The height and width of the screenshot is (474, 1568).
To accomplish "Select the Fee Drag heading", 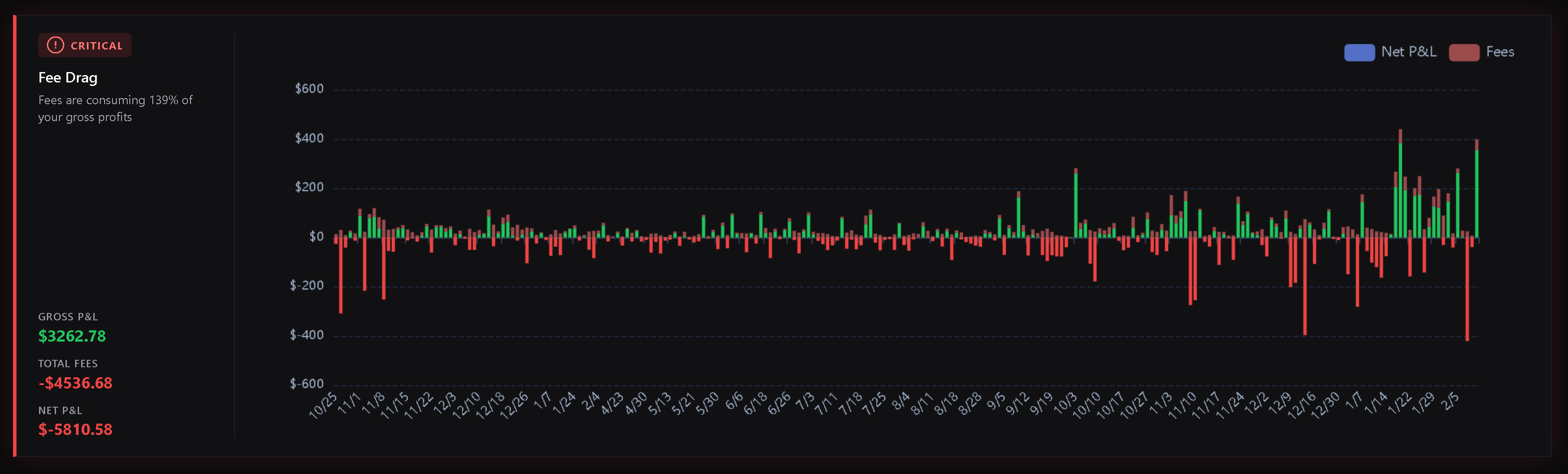I will [x=68, y=78].
